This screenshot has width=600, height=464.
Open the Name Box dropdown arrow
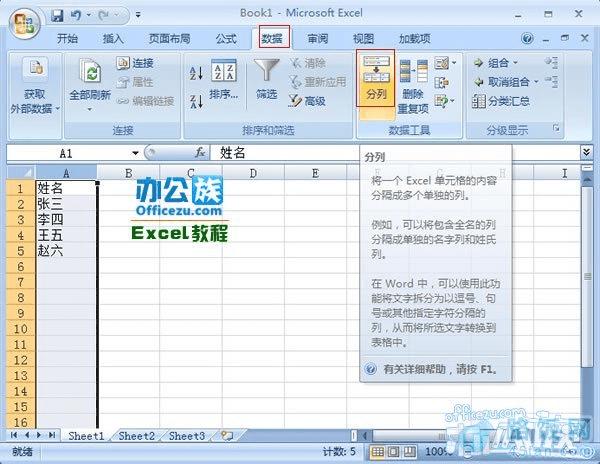(x=135, y=153)
